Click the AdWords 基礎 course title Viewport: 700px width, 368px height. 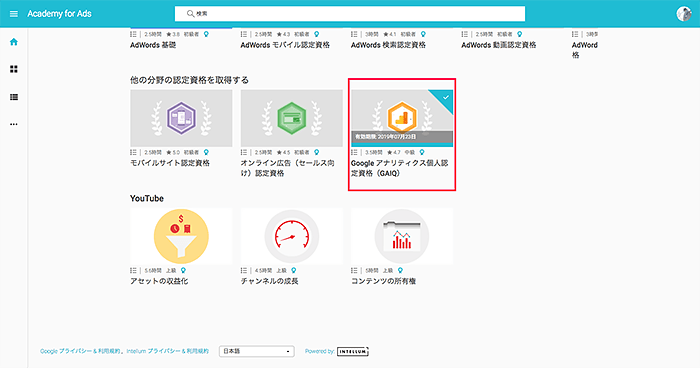pyautogui.click(x=153, y=45)
